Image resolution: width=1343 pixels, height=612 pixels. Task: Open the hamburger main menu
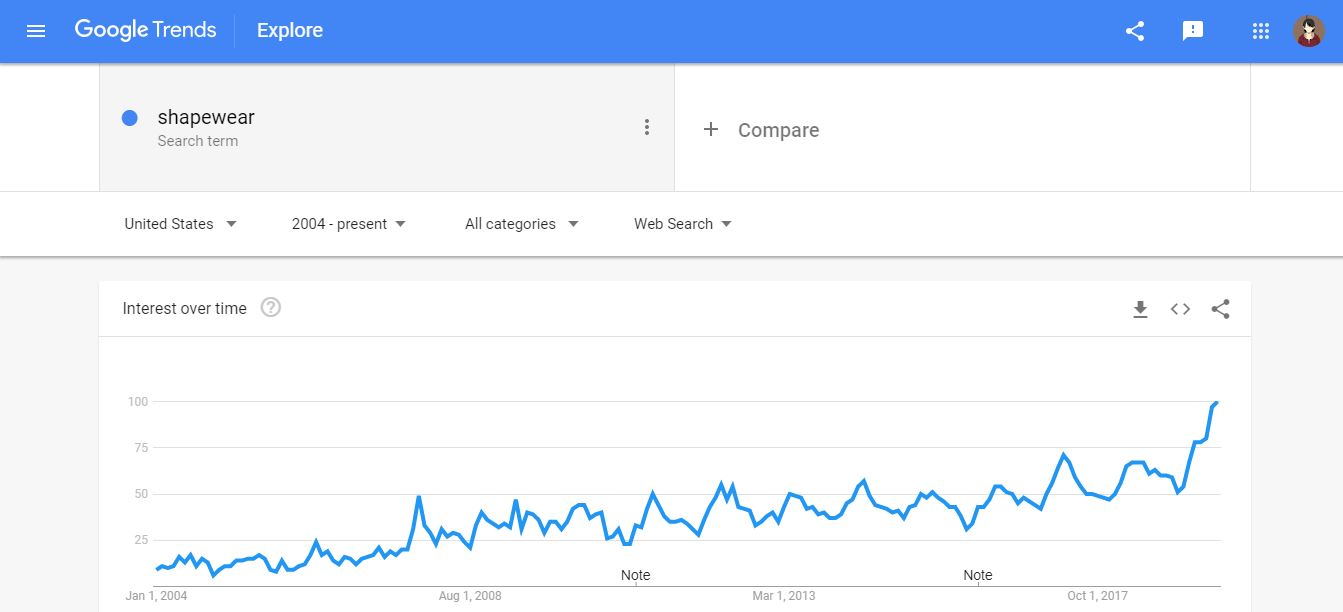(36, 31)
